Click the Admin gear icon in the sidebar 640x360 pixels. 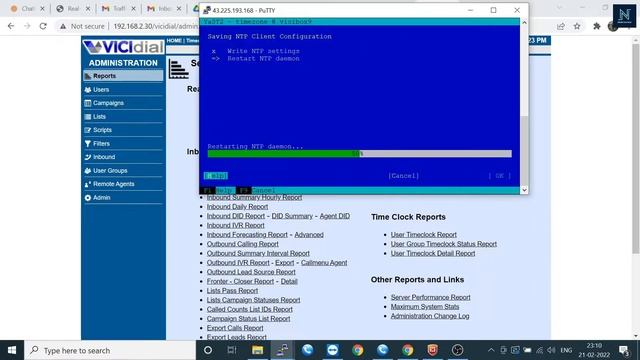pos(88,198)
